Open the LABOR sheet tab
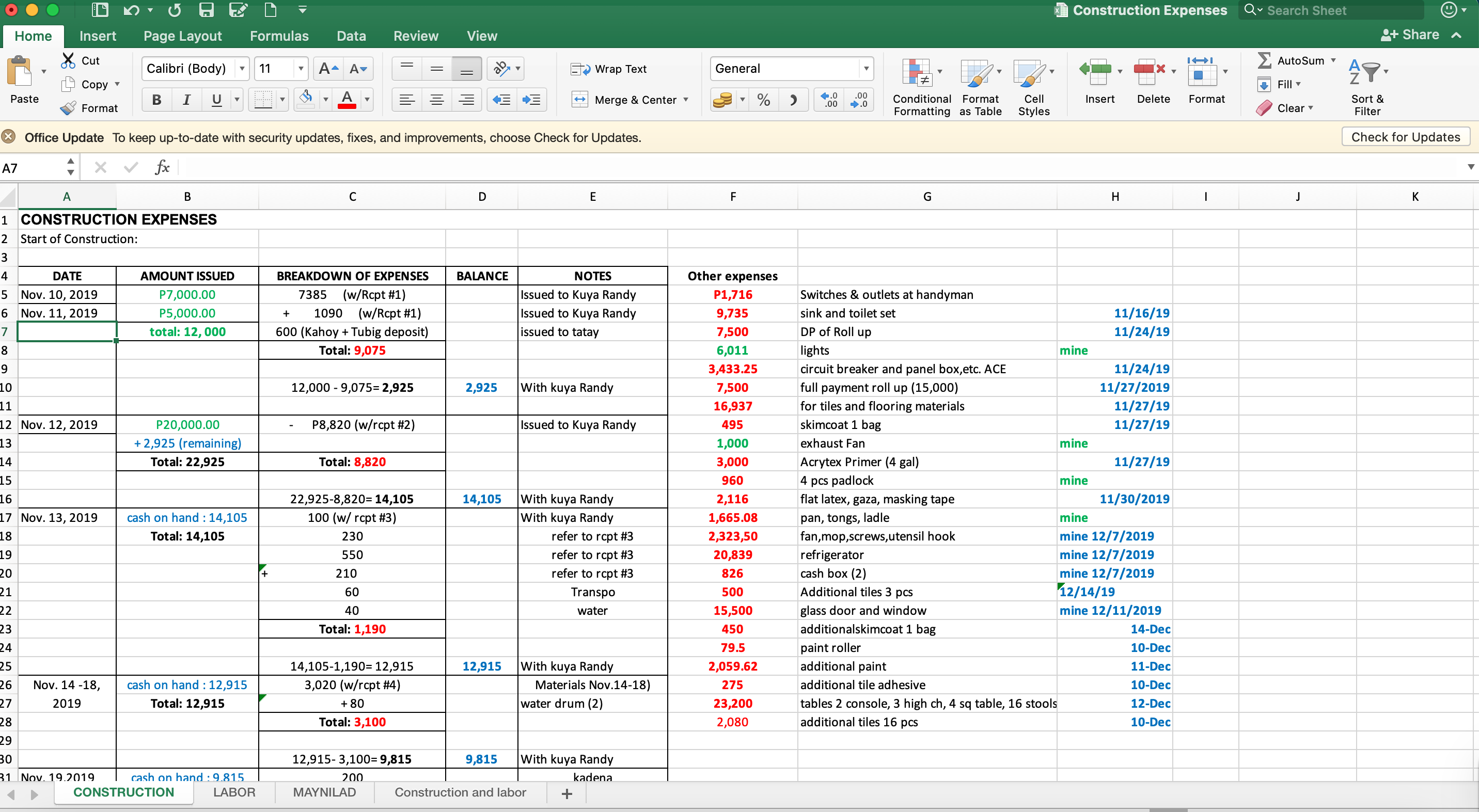 coord(234,792)
